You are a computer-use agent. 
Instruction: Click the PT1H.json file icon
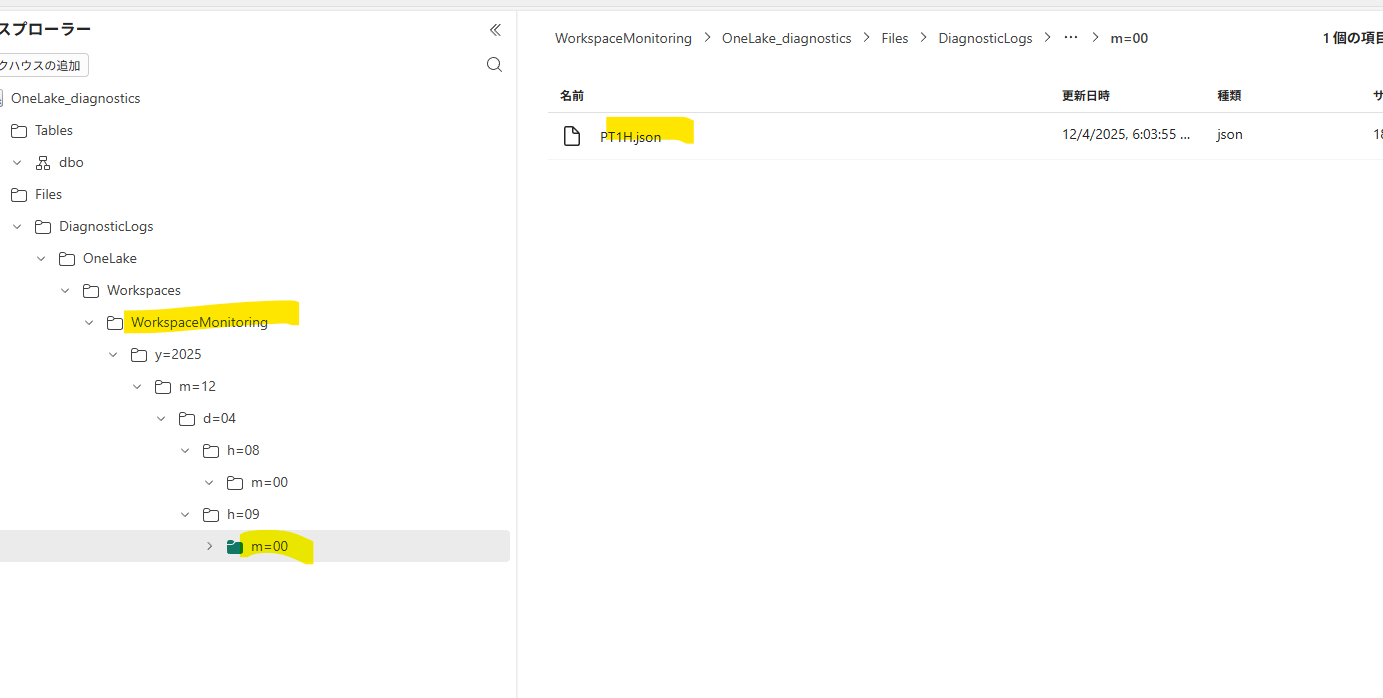pyautogui.click(x=572, y=136)
